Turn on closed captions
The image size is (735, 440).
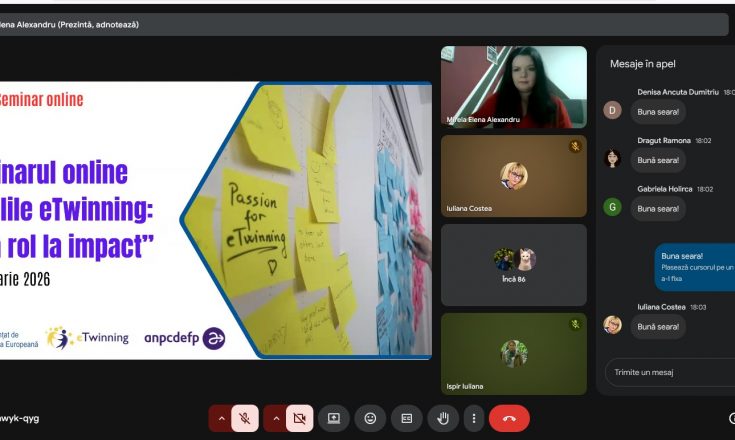coord(406,418)
